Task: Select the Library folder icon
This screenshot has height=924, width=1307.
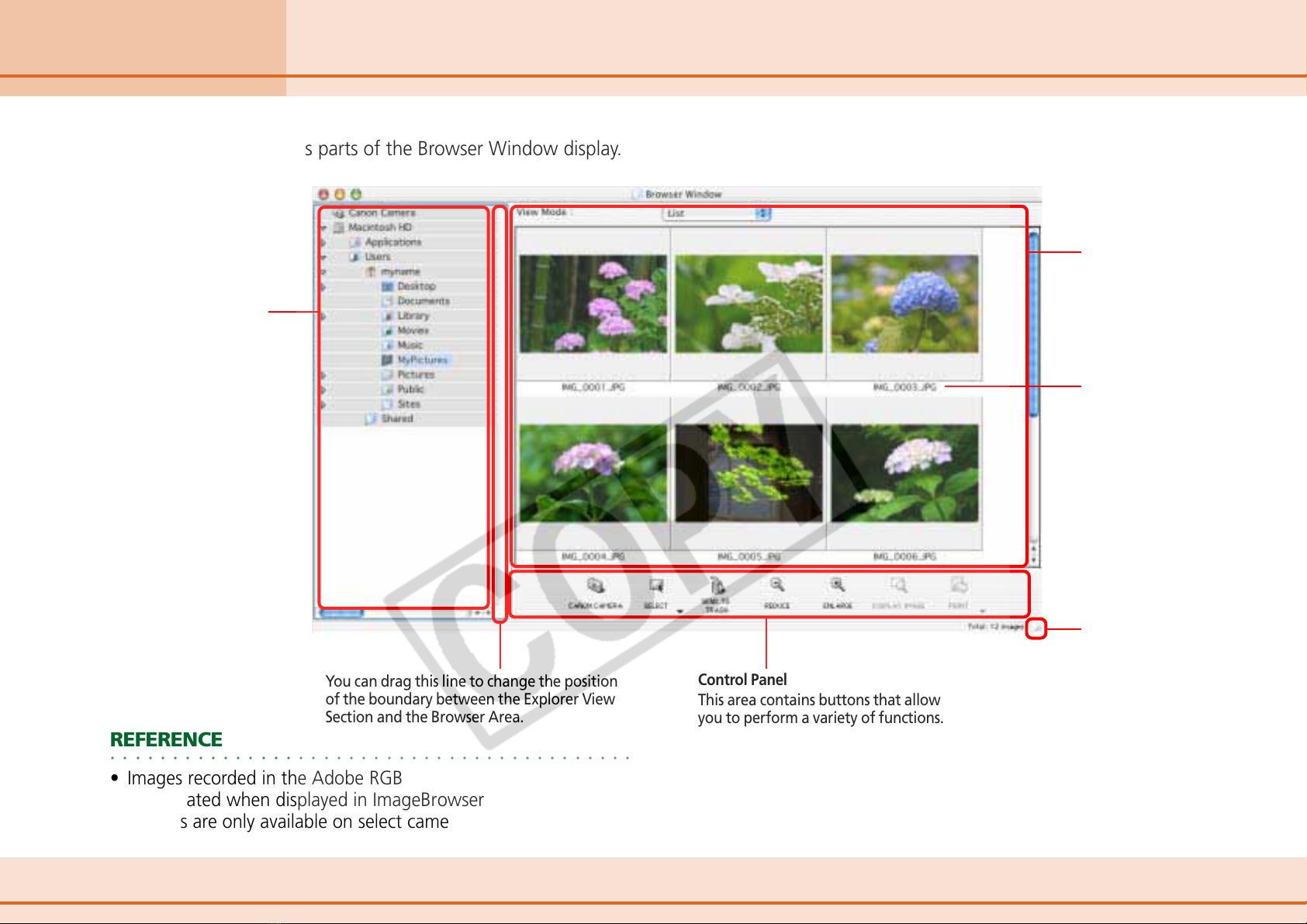Action: click(x=388, y=316)
